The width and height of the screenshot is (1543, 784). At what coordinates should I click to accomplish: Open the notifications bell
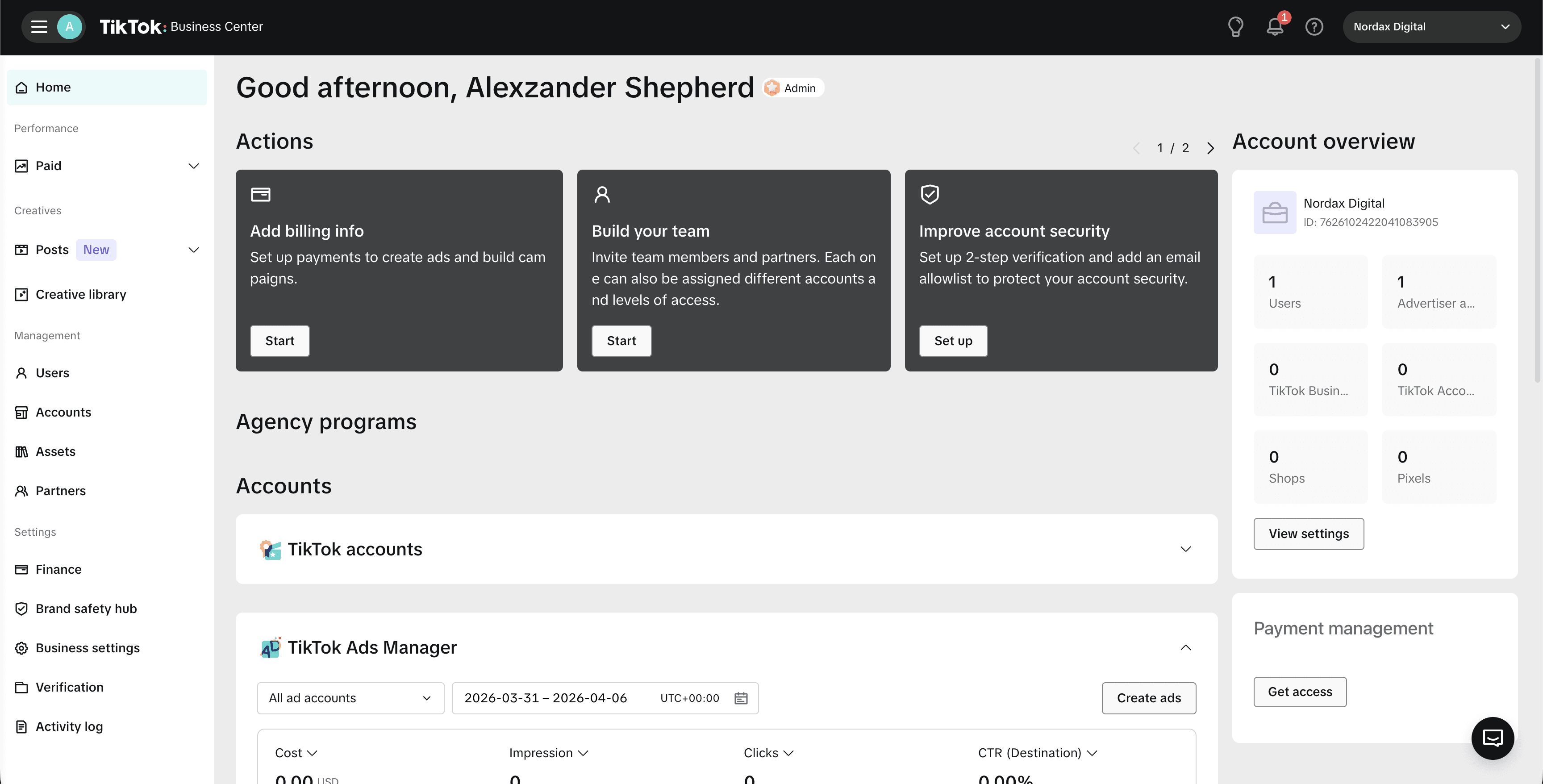[1275, 27]
